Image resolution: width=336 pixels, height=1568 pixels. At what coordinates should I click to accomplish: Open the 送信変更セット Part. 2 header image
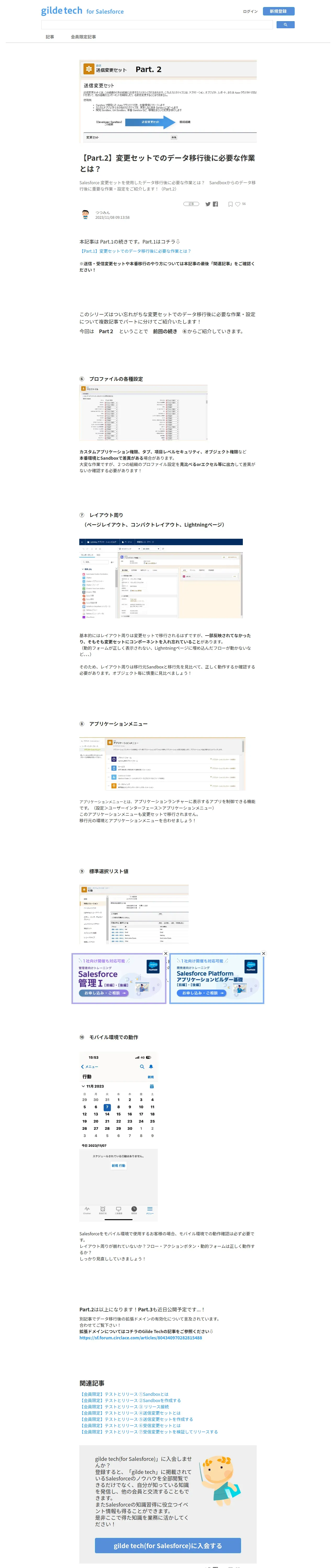[x=168, y=102]
